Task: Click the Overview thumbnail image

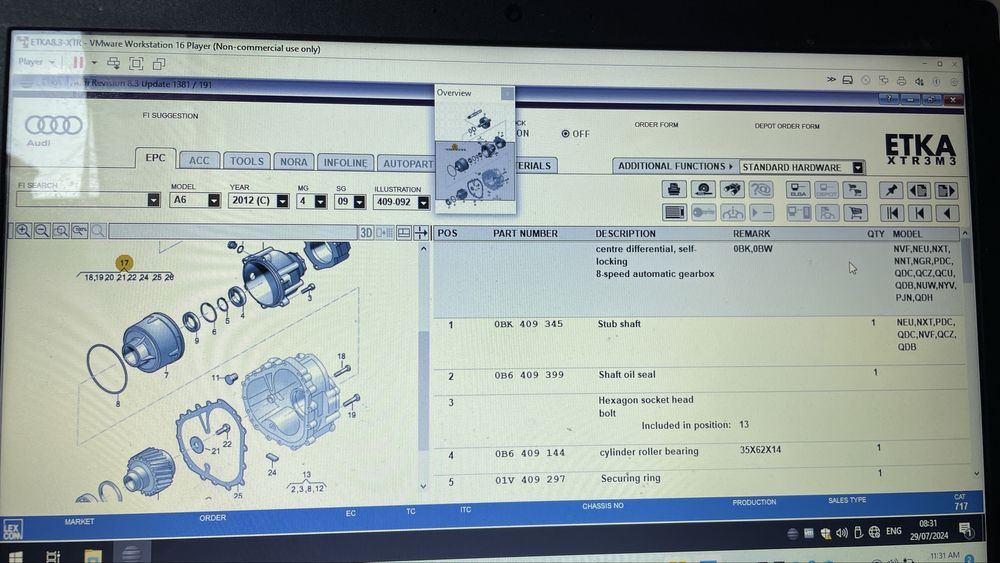Action: [x=474, y=156]
